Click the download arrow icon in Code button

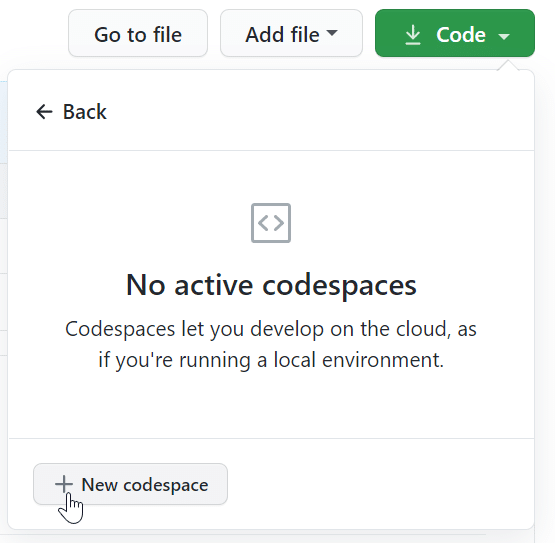click(413, 35)
